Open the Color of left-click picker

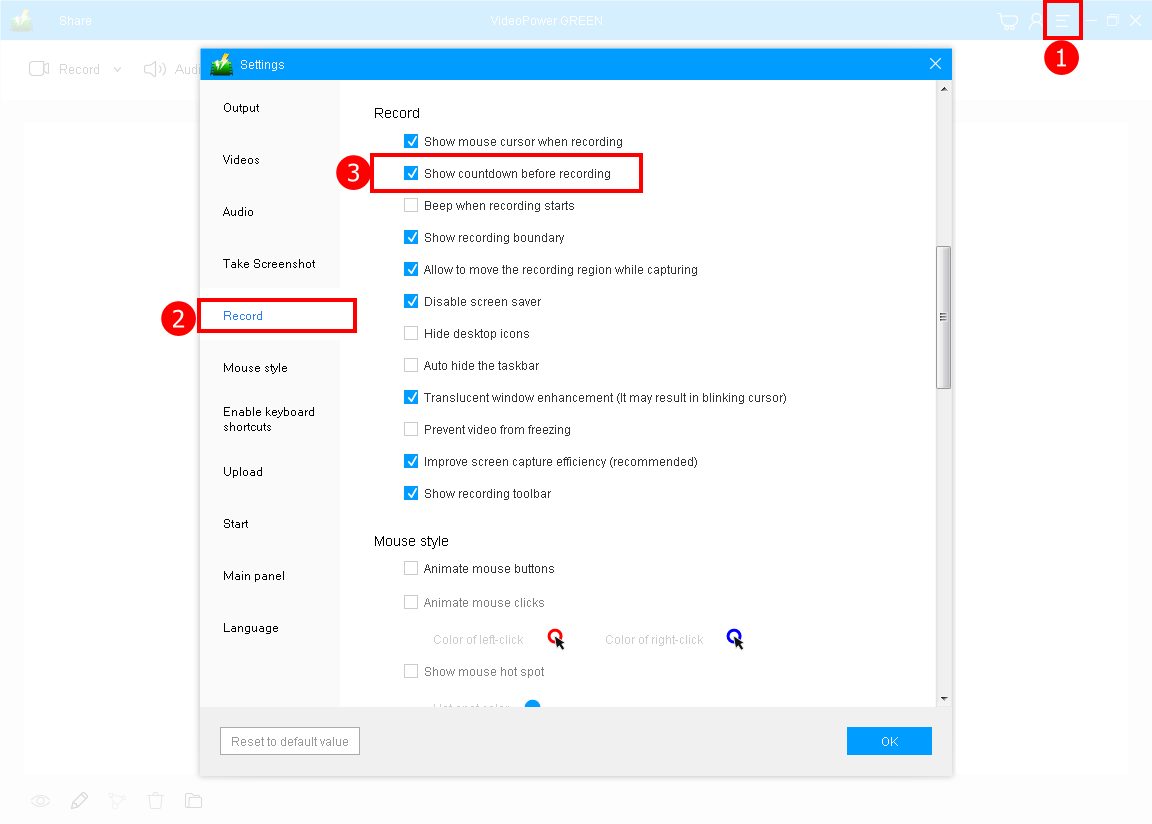click(556, 638)
